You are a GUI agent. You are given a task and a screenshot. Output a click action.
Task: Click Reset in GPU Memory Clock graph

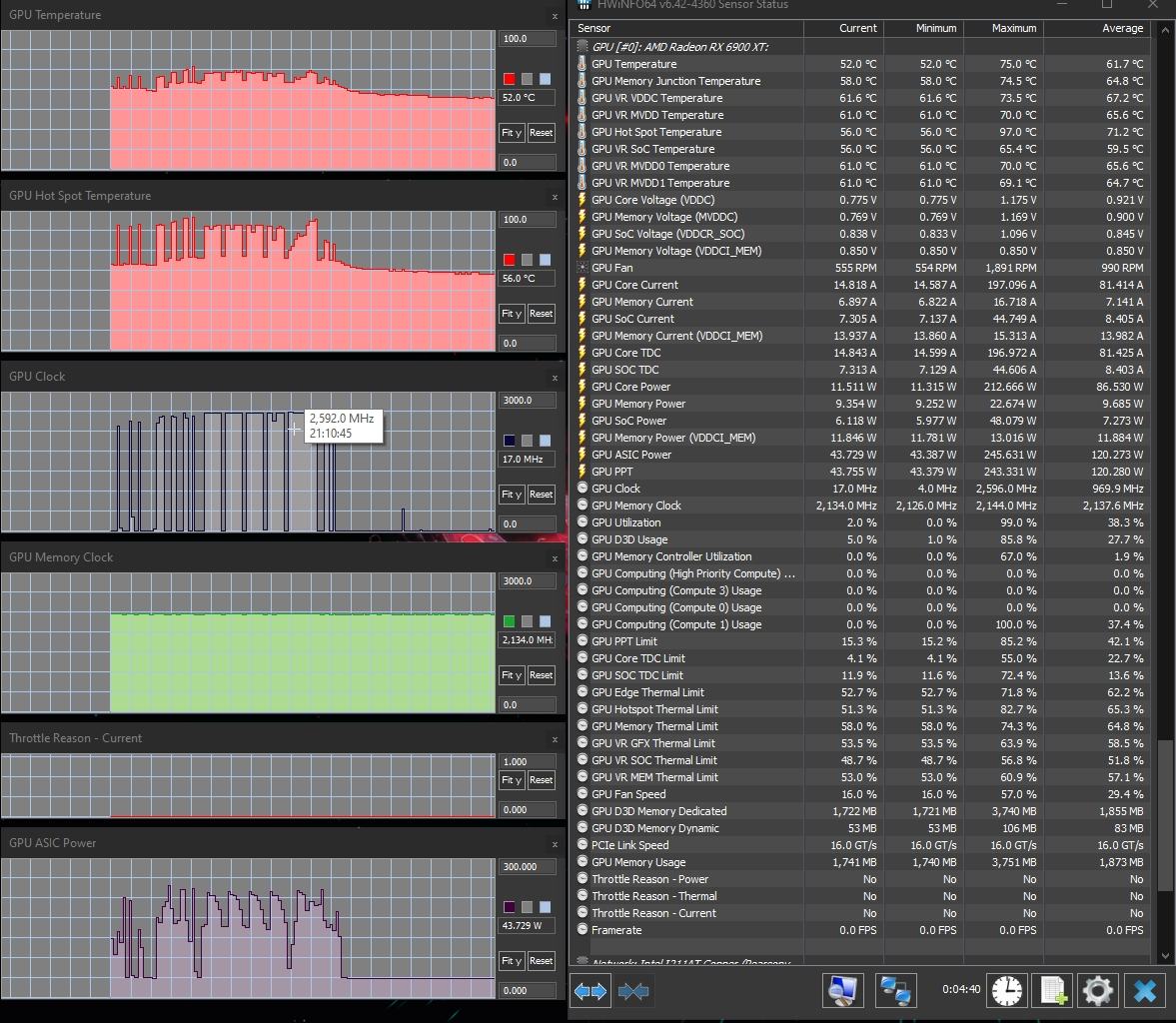click(x=541, y=675)
